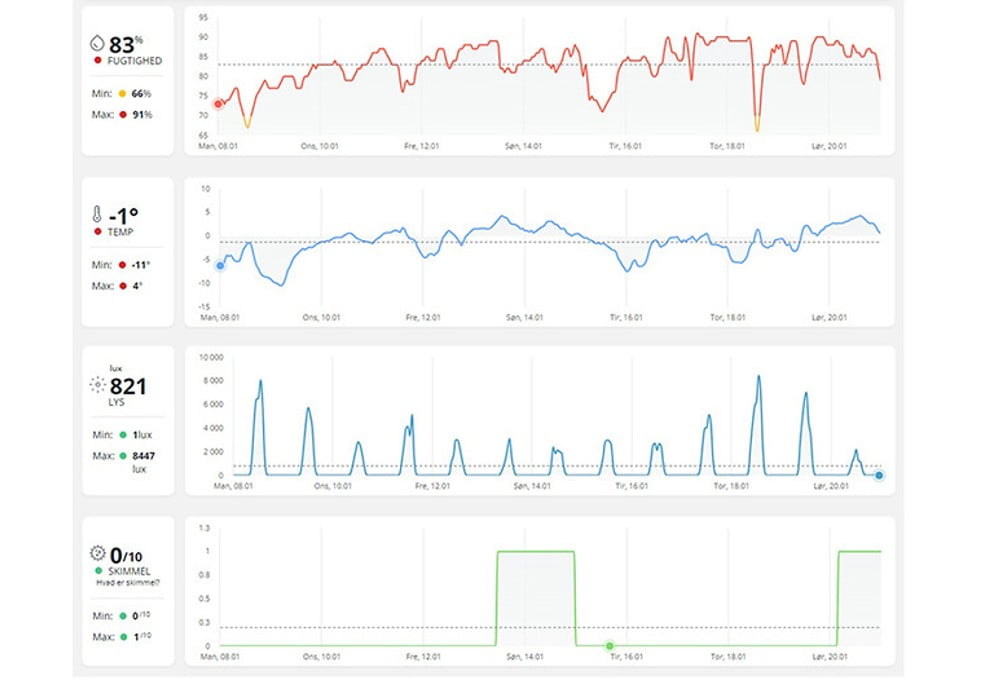Select the red marker on the humidity chart
Image resolution: width=1000 pixels, height=684 pixels.
(x=219, y=103)
